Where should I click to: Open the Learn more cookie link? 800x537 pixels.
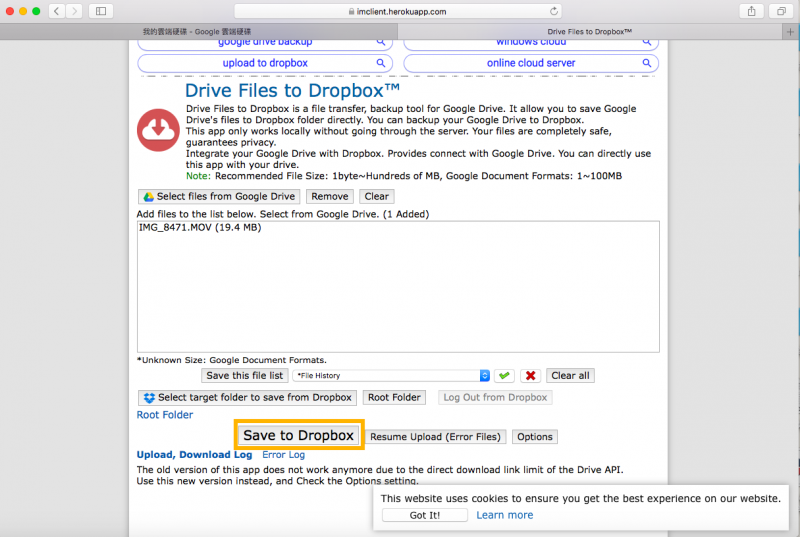pyautogui.click(x=505, y=516)
